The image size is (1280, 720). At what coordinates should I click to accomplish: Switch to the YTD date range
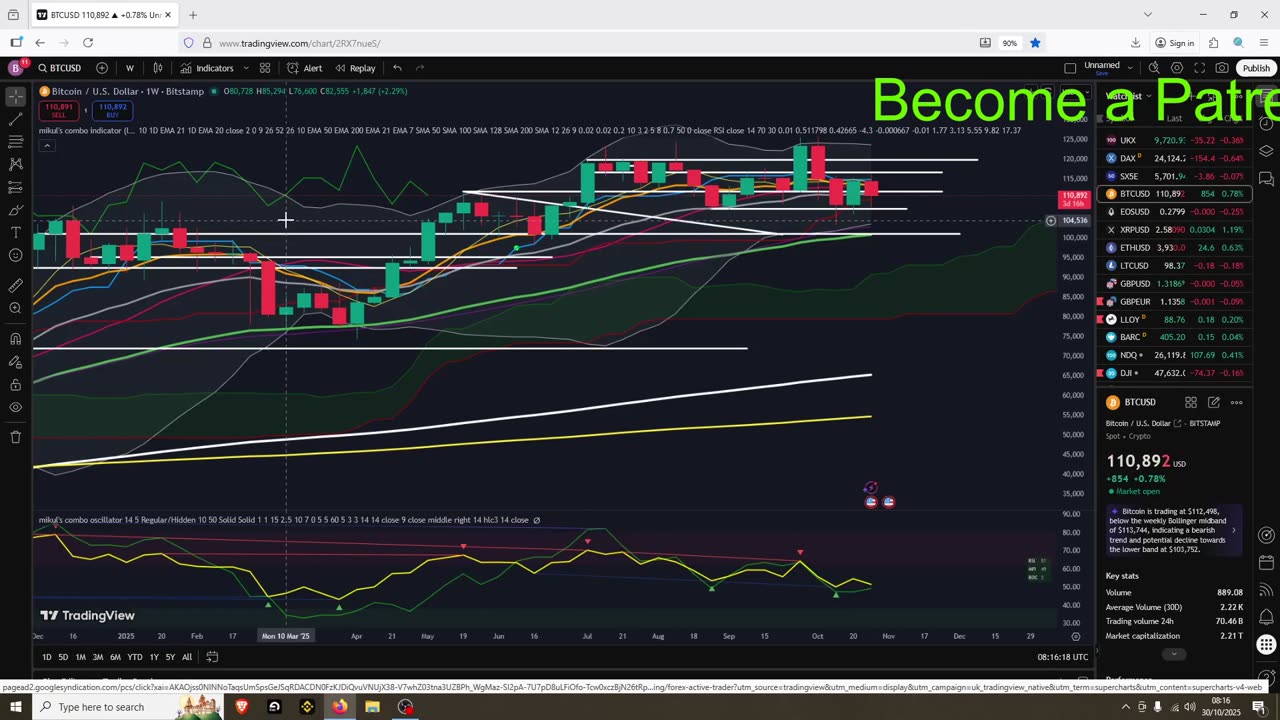click(135, 657)
